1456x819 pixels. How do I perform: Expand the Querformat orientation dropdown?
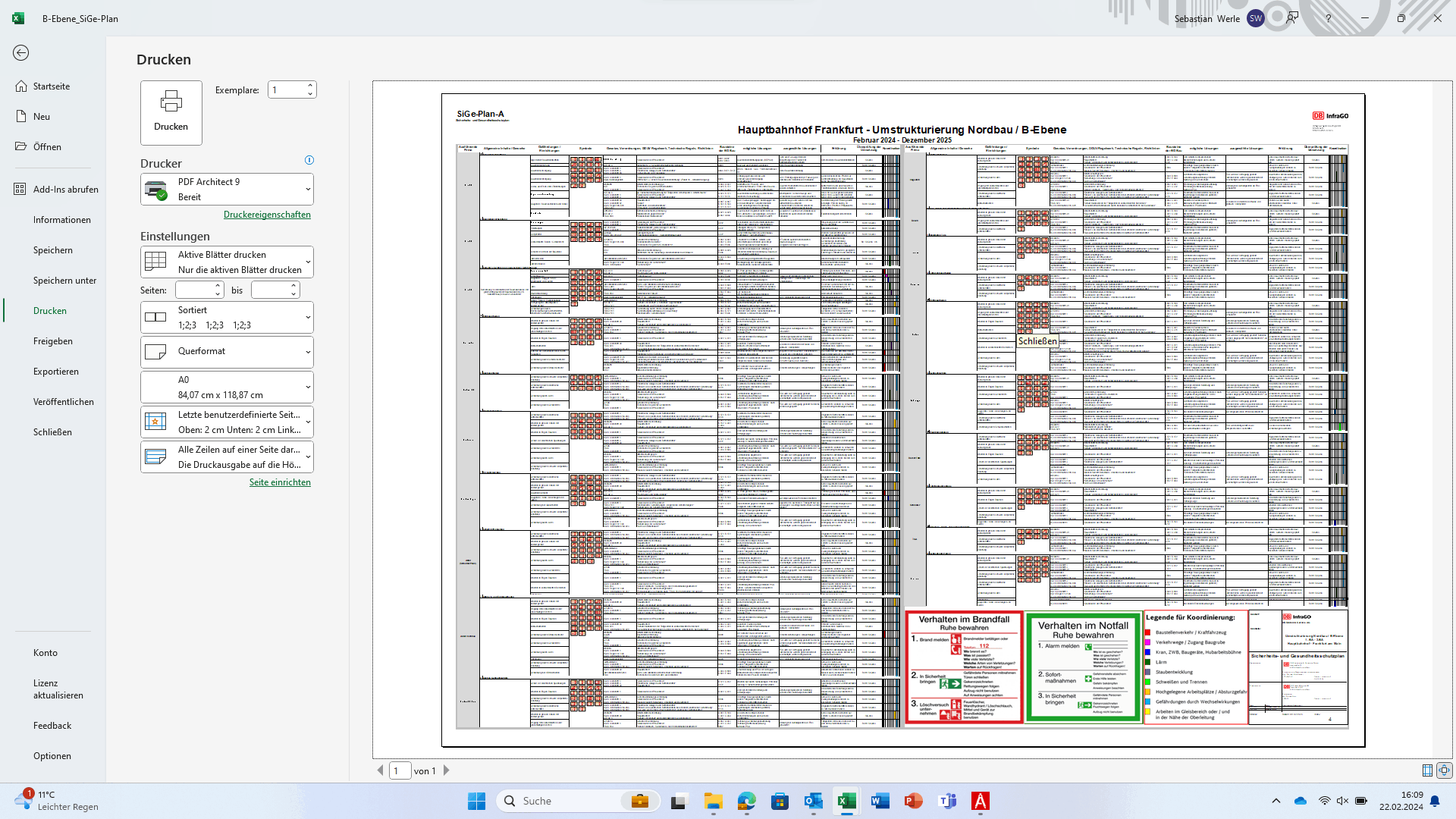click(x=227, y=351)
